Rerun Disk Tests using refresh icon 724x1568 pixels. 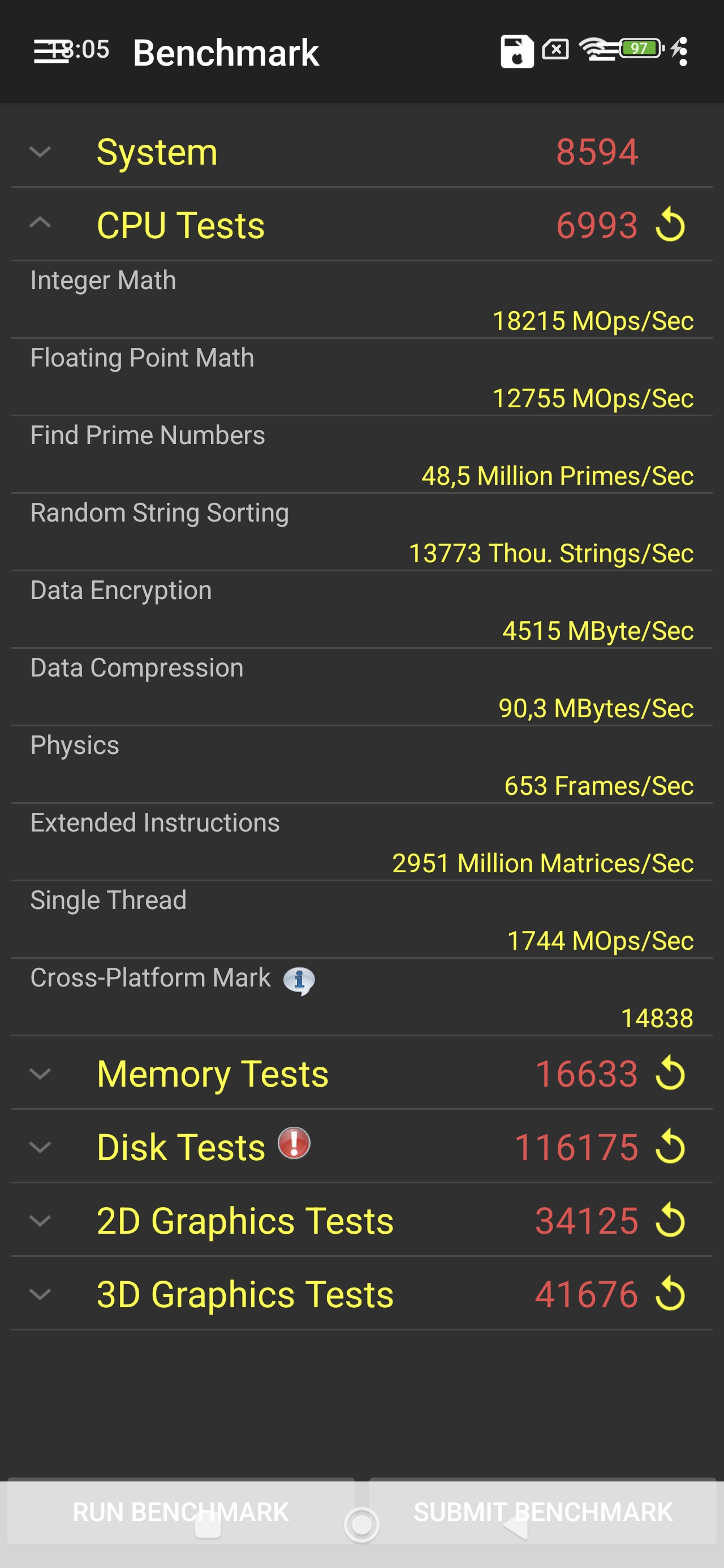(x=670, y=1147)
